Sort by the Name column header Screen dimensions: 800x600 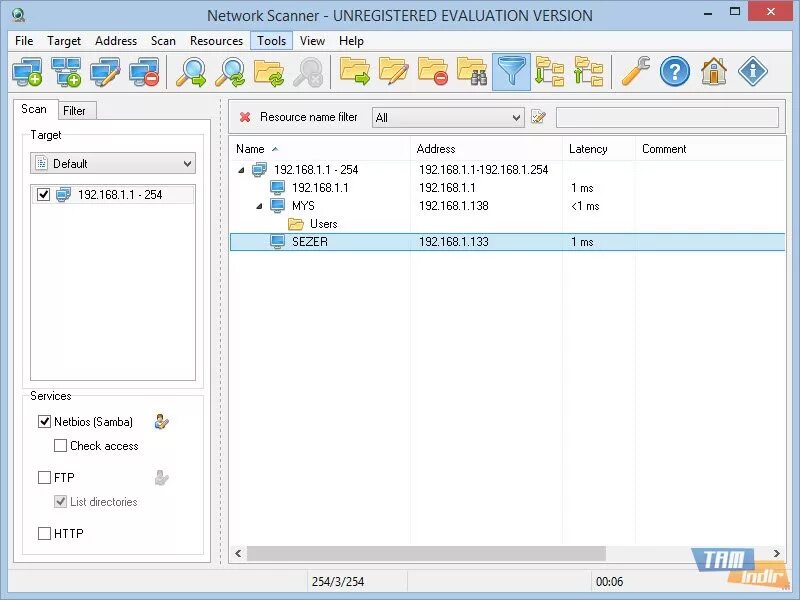tap(319, 149)
